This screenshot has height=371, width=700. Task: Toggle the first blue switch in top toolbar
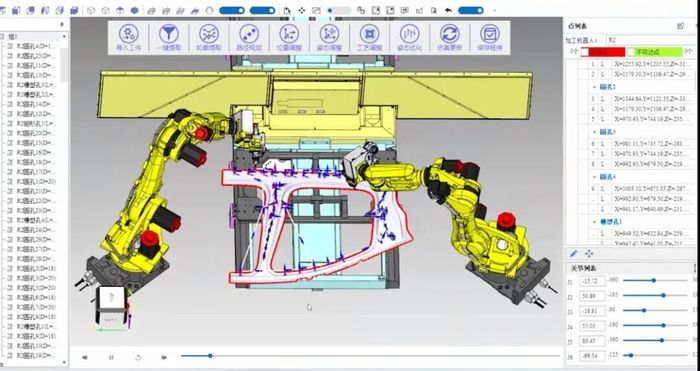(232, 10)
